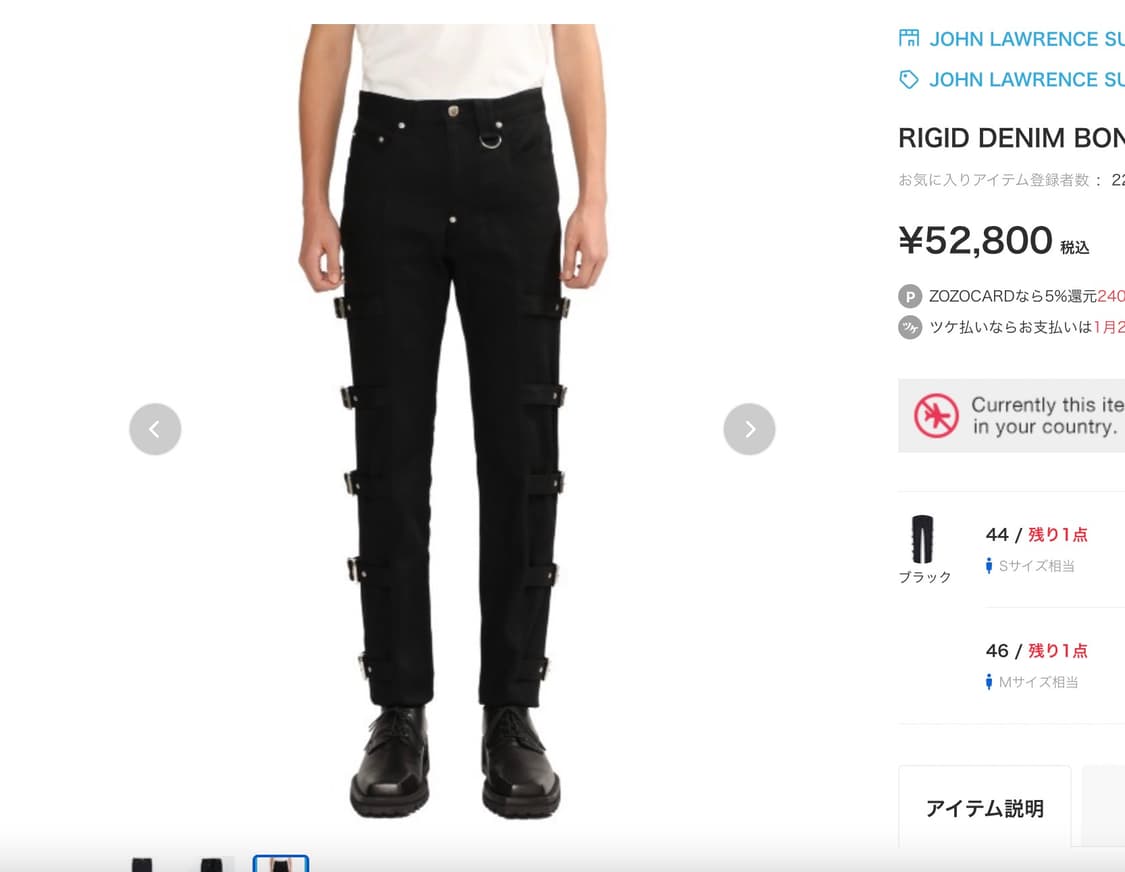The image size is (1125, 872).
Task: Select the second bottom gallery thumbnail
Action: click(211, 863)
